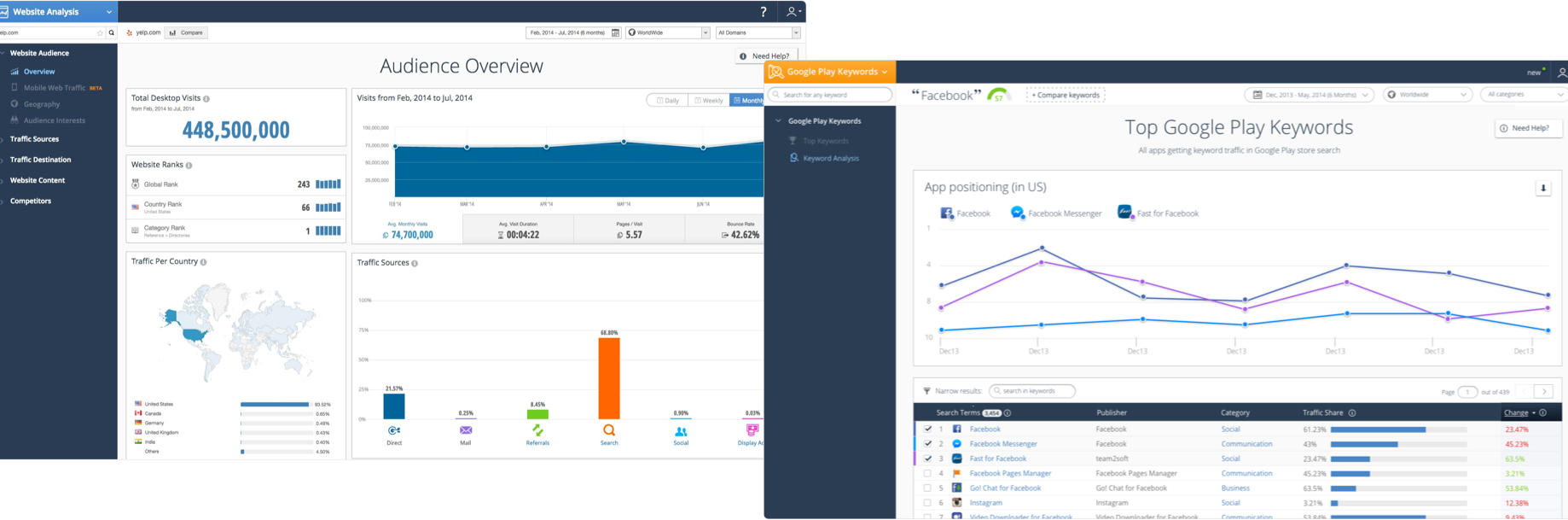The height and width of the screenshot is (520, 1568).
Task: Click the Direct traffic source icon
Action: pyautogui.click(x=394, y=431)
